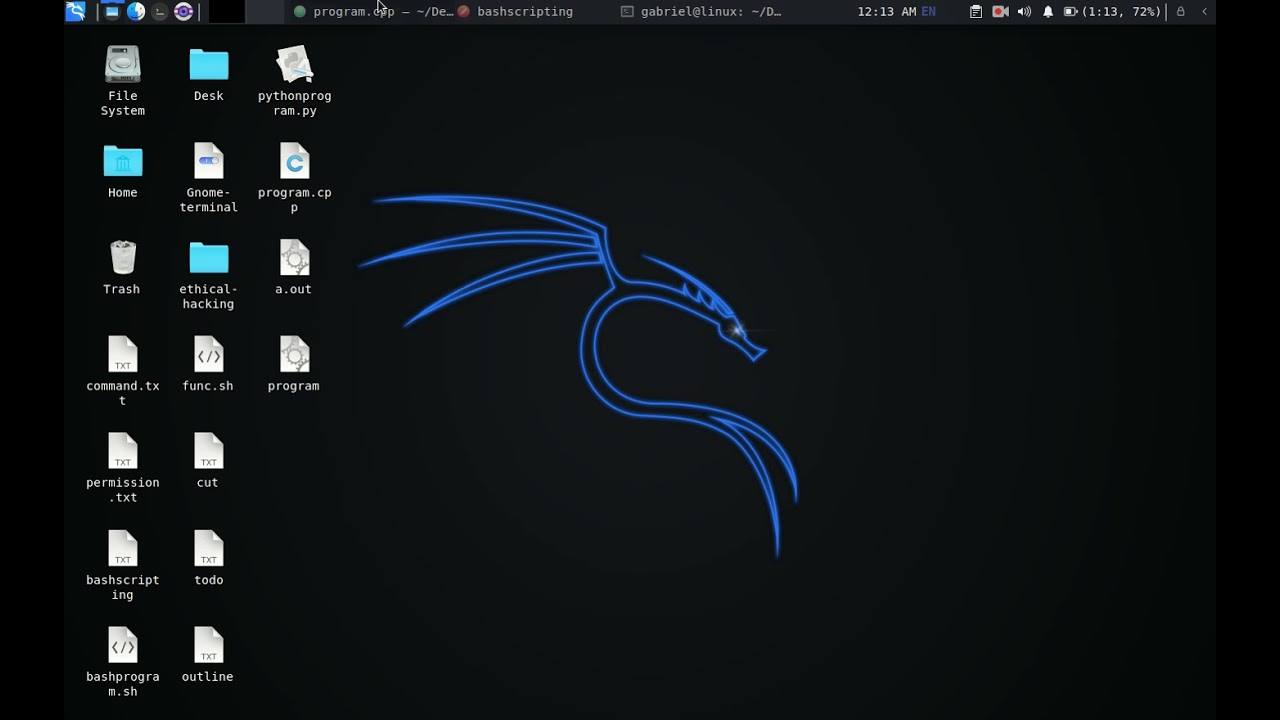The image size is (1280, 720).
Task: Launch the web browser from panel
Action: pos(136,11)
